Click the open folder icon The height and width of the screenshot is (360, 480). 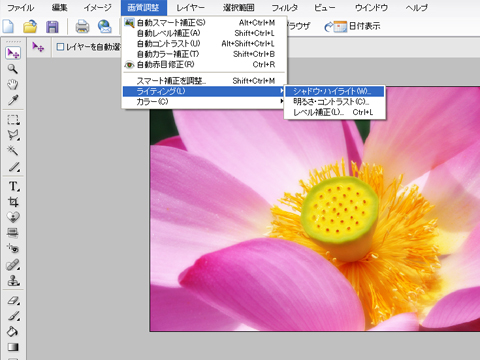click(x=30, y=26)
